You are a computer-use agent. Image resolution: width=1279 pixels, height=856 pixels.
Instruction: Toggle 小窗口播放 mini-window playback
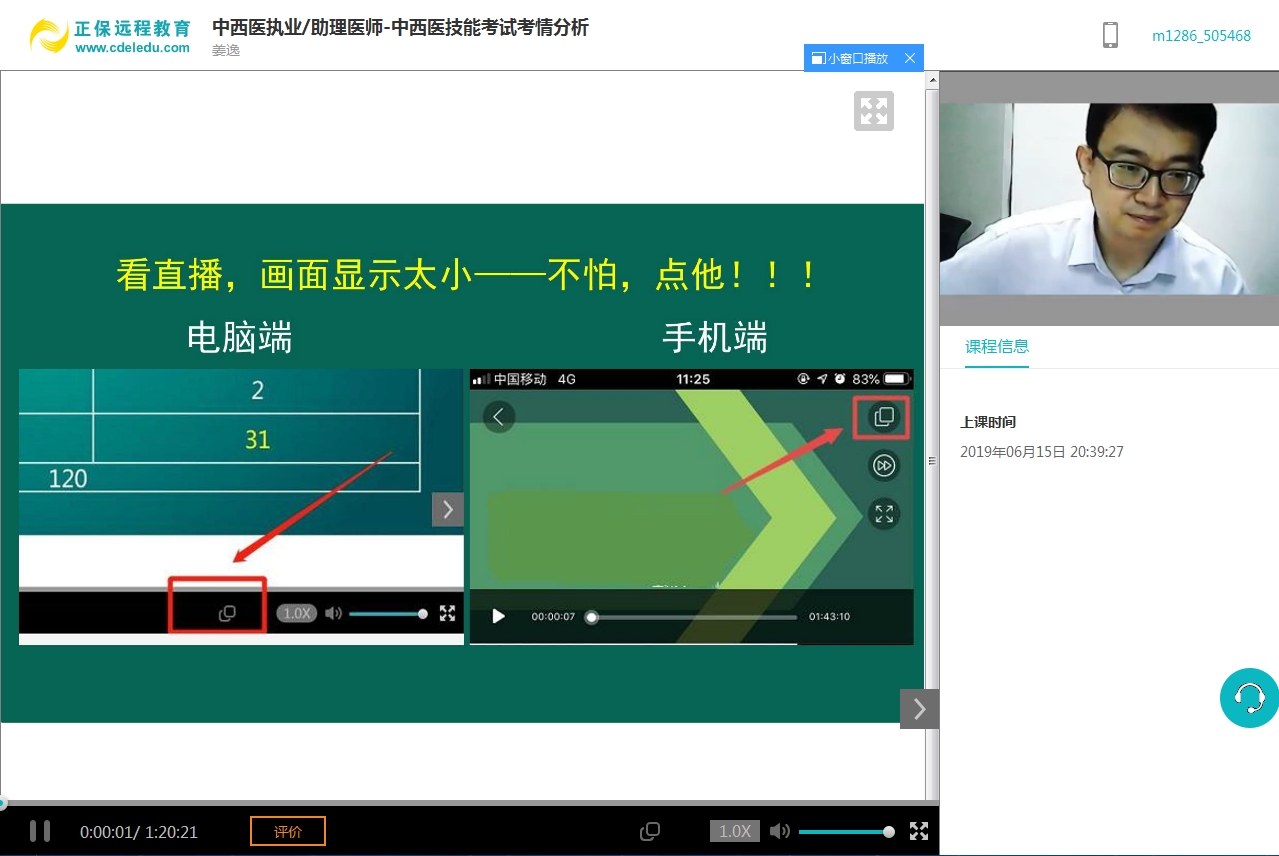[851, 58]
